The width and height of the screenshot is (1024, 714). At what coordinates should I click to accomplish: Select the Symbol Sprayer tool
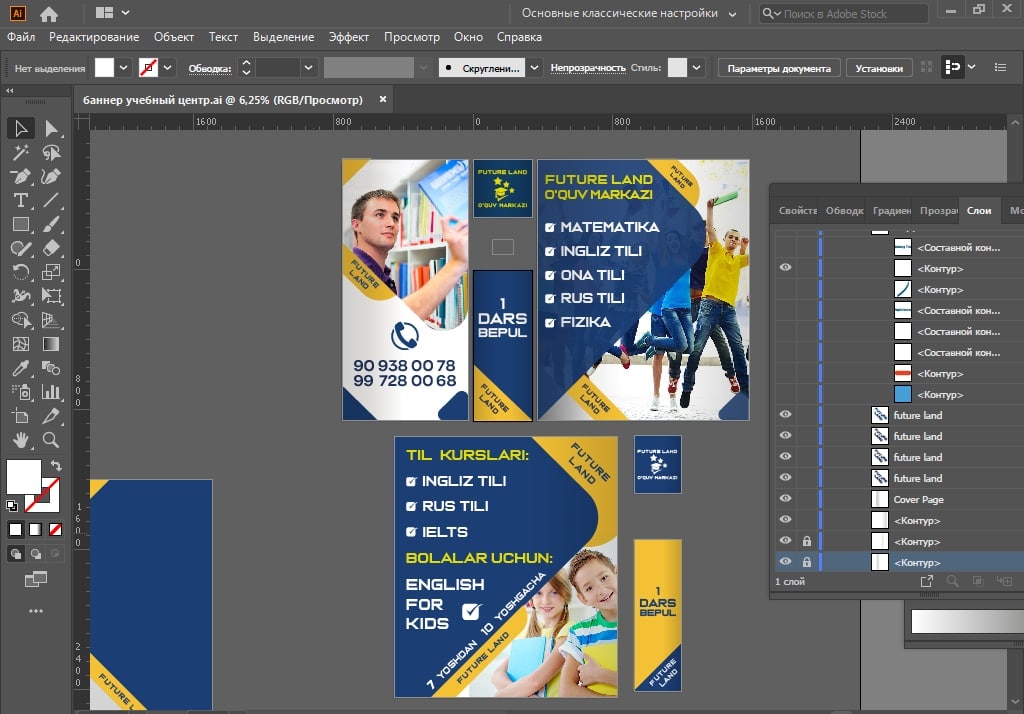[x=20, y=392]
